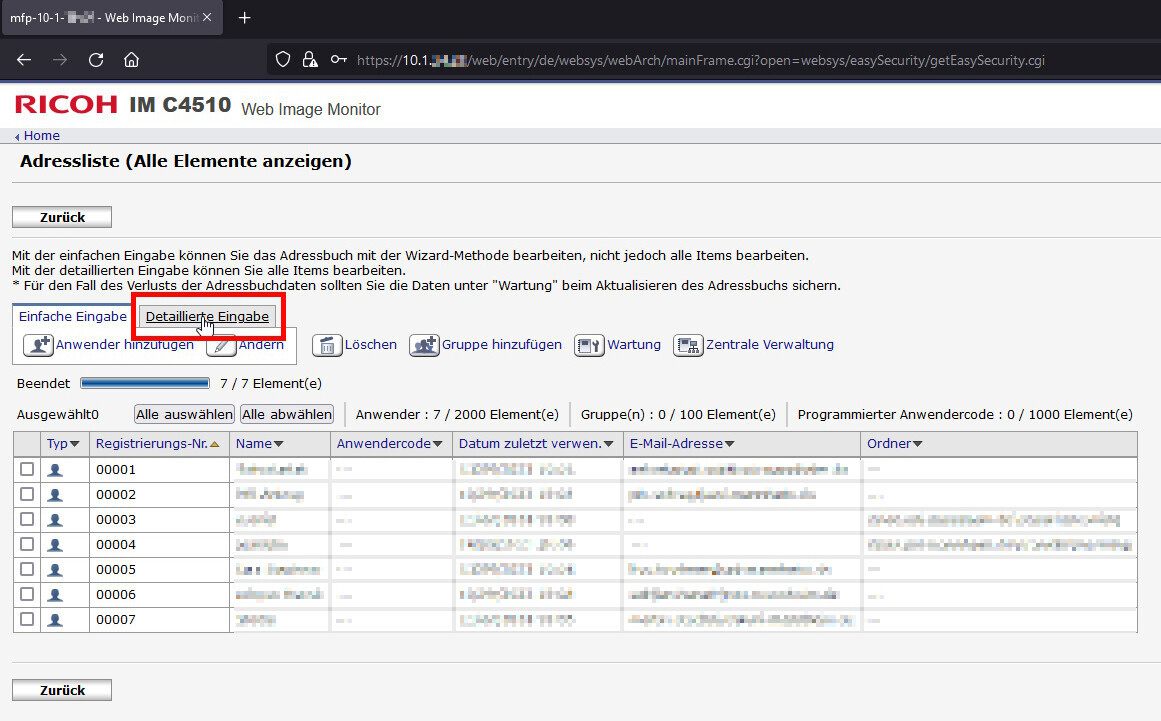The height and width of the screenshot is (721, 1161).
Task: Tick the checkbox for entry 00001
Action: [x=27, y=469]
